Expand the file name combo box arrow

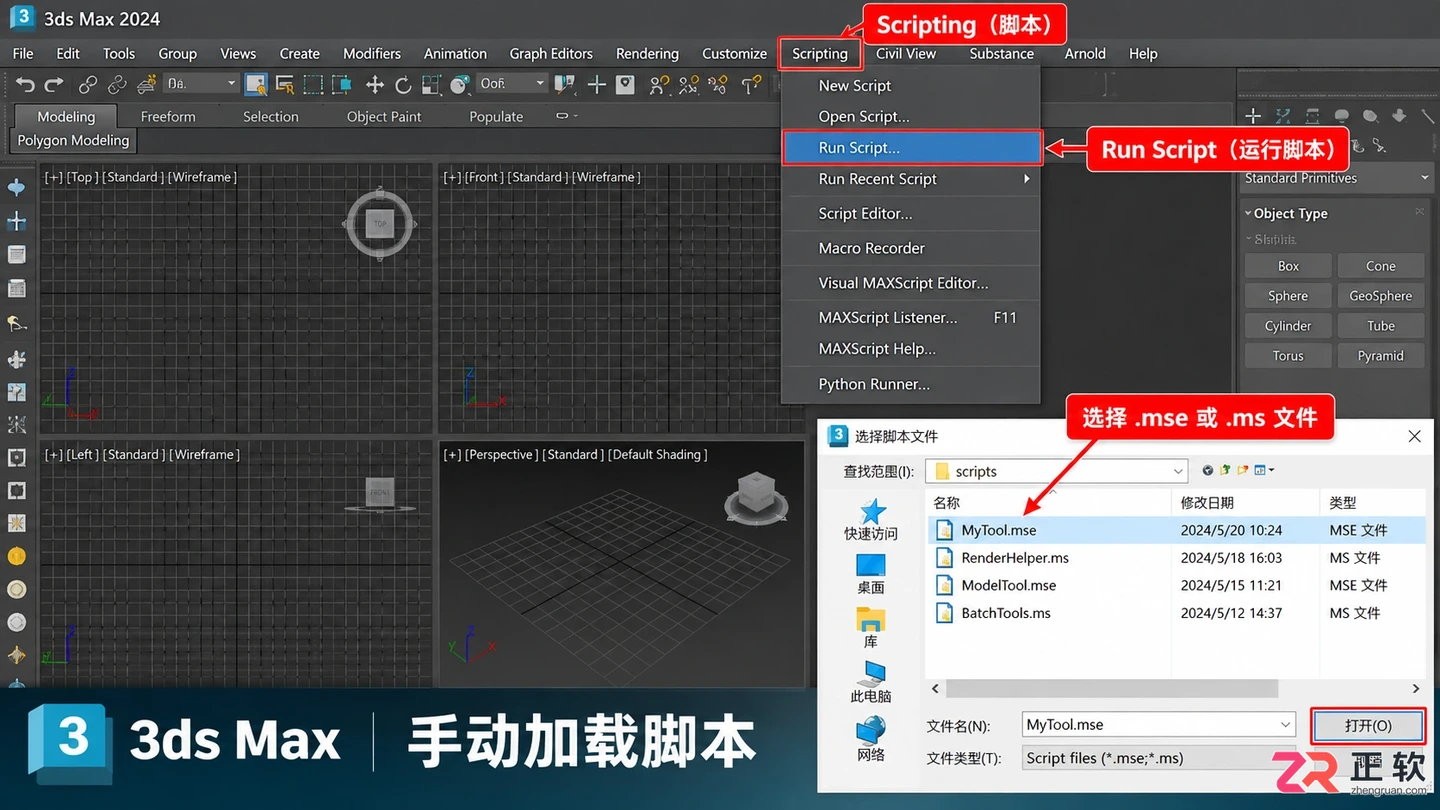coord(1286,725)
